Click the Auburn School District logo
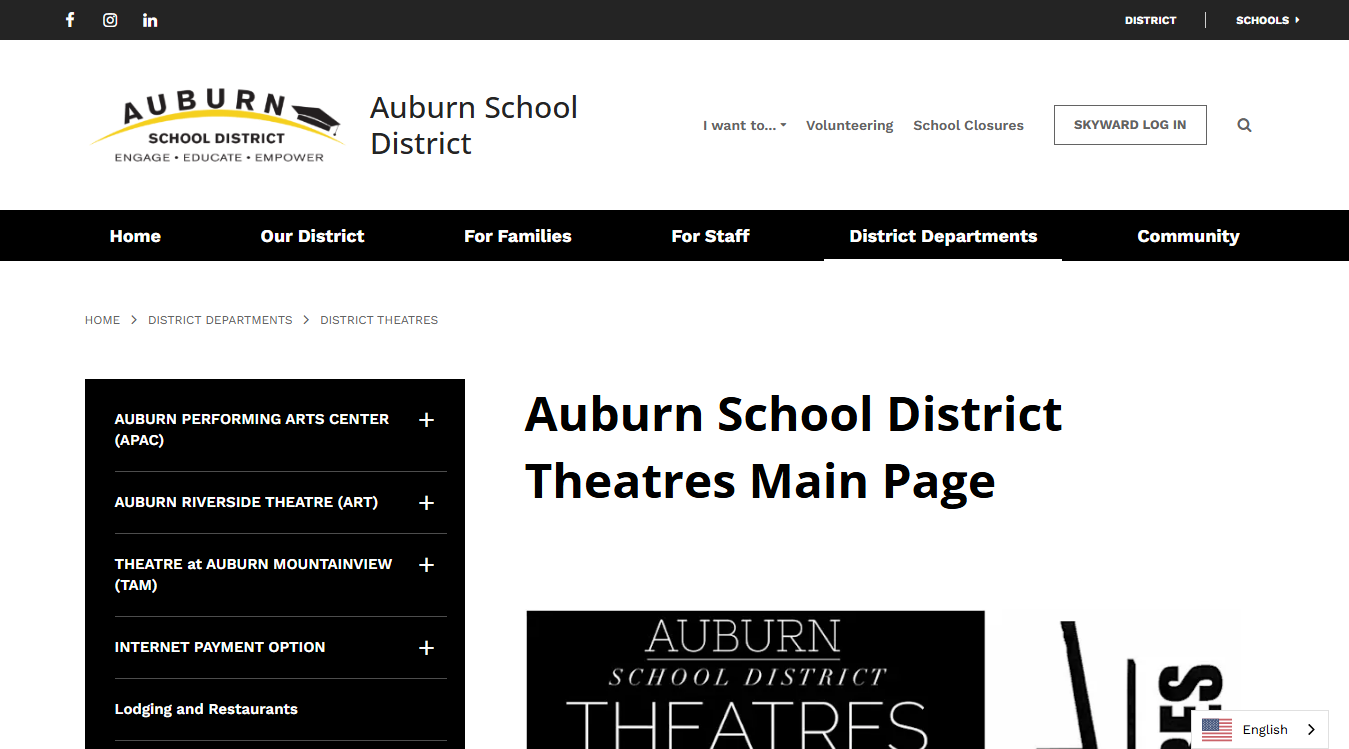Image resolution: width=1349 pixels, height=749 pixels. tap(216, 126)
